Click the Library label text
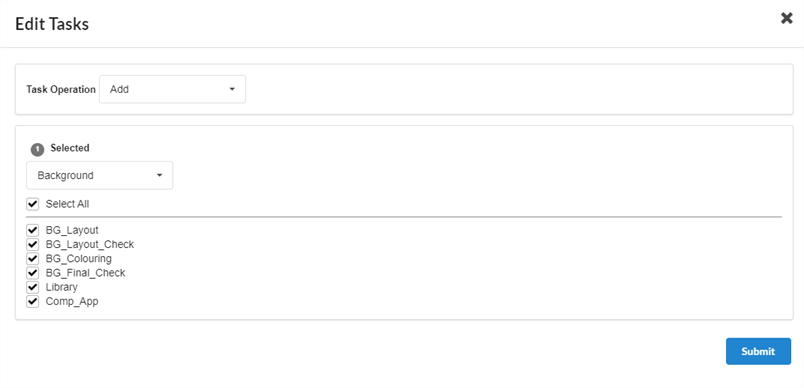Screen dimensions: 804x388 click(x=62, y=287)
